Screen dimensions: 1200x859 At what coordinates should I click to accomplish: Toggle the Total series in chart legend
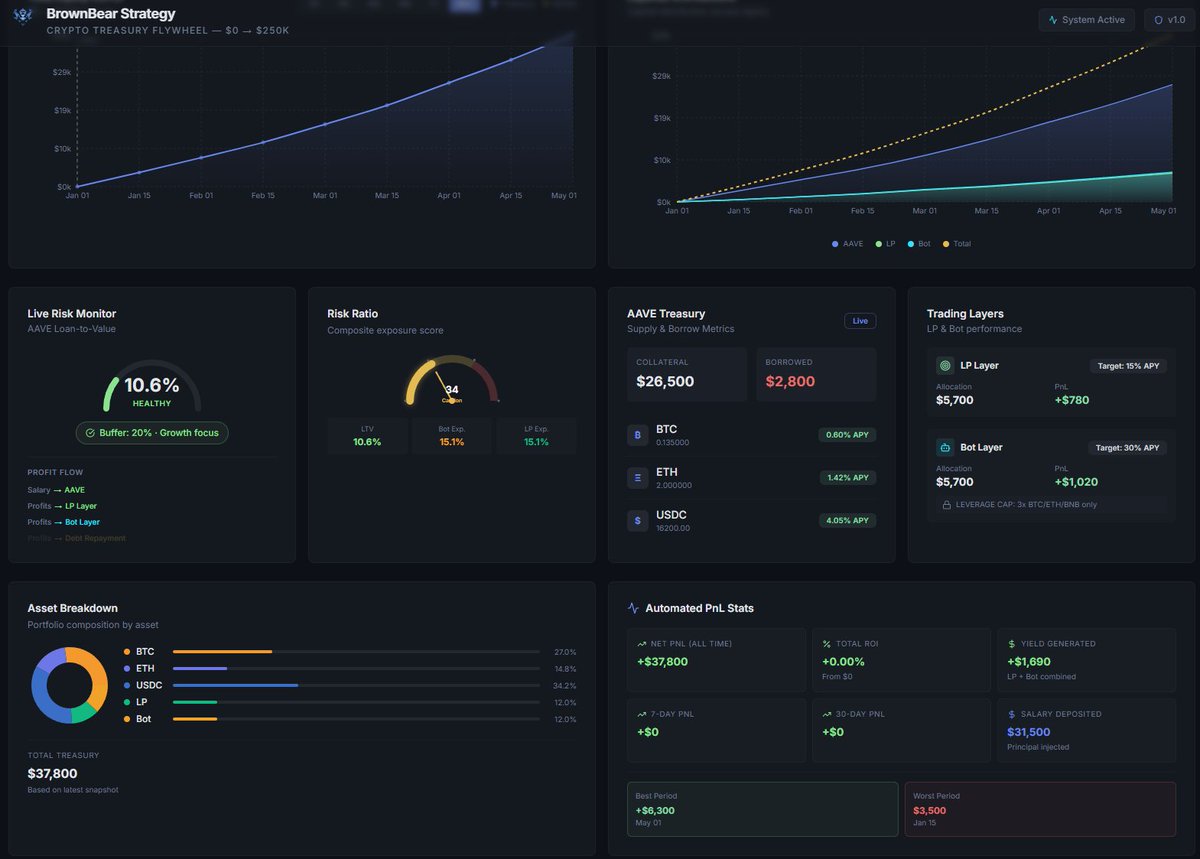[956, 244]
